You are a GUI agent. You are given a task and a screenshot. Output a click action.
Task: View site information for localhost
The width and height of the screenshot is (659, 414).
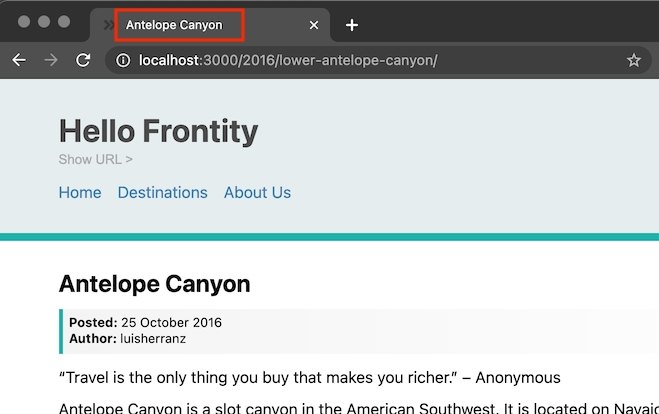tap(123, 61)
